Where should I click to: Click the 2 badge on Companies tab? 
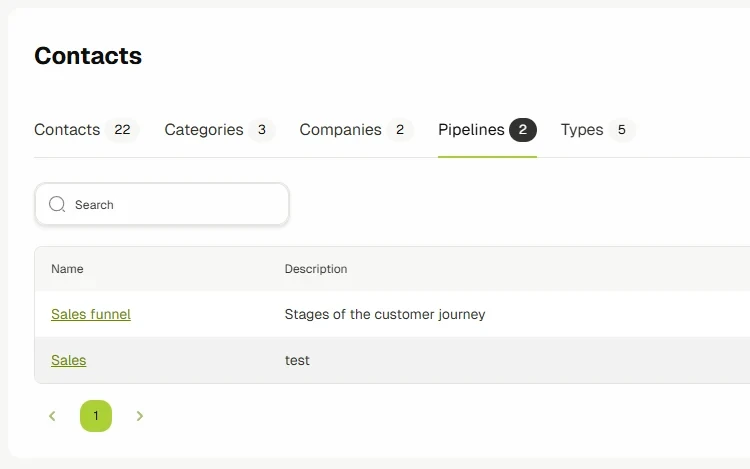(400, 130)
